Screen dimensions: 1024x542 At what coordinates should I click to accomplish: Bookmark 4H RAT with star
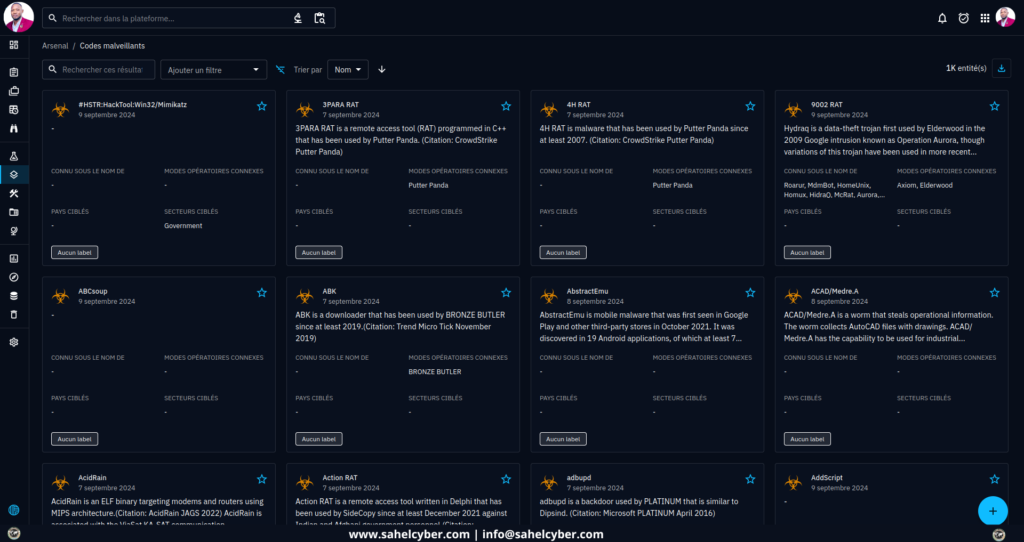click(x=750, y=106)
